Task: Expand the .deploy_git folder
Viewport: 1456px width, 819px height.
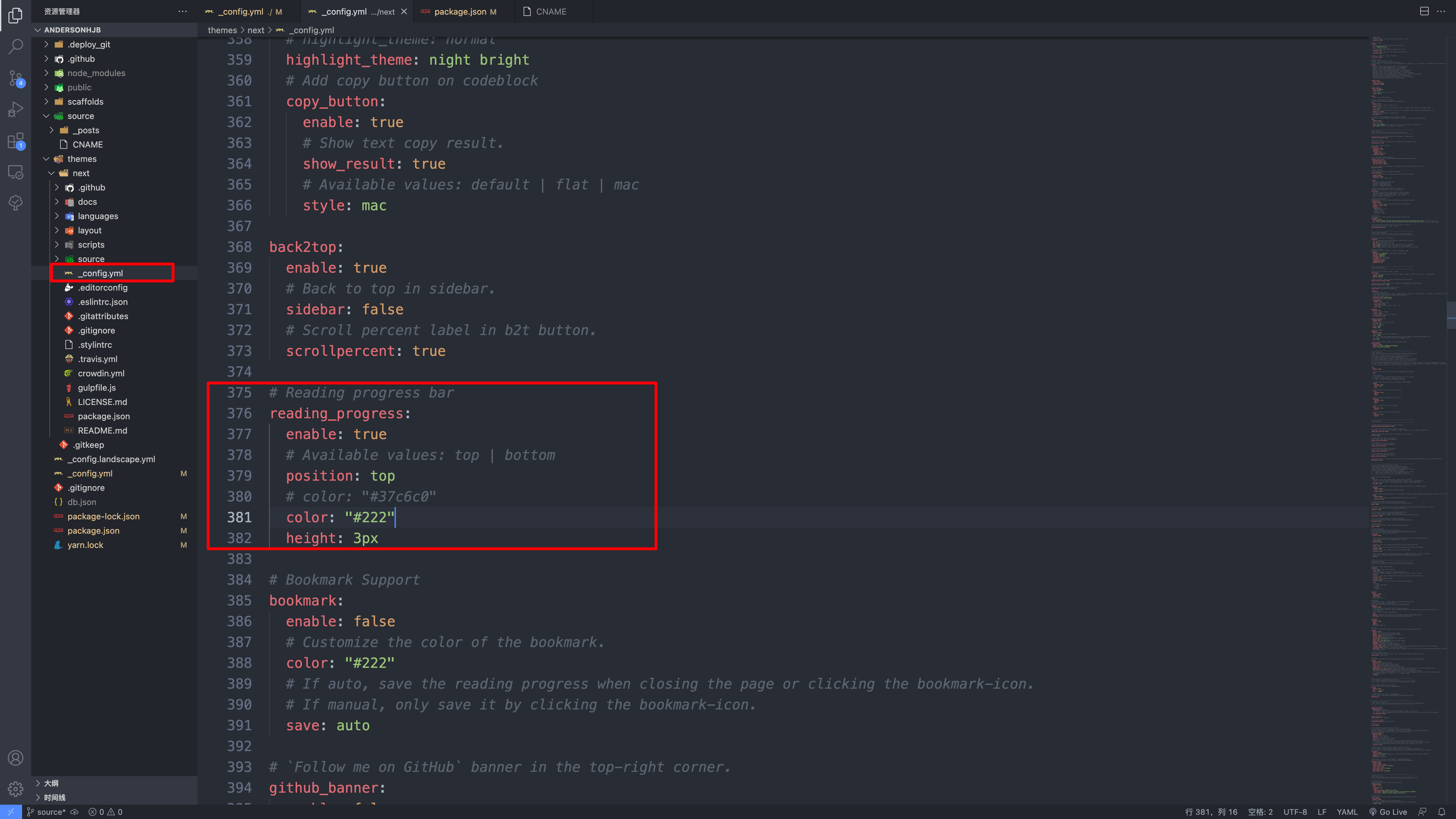Action: (x=114, y=44)
